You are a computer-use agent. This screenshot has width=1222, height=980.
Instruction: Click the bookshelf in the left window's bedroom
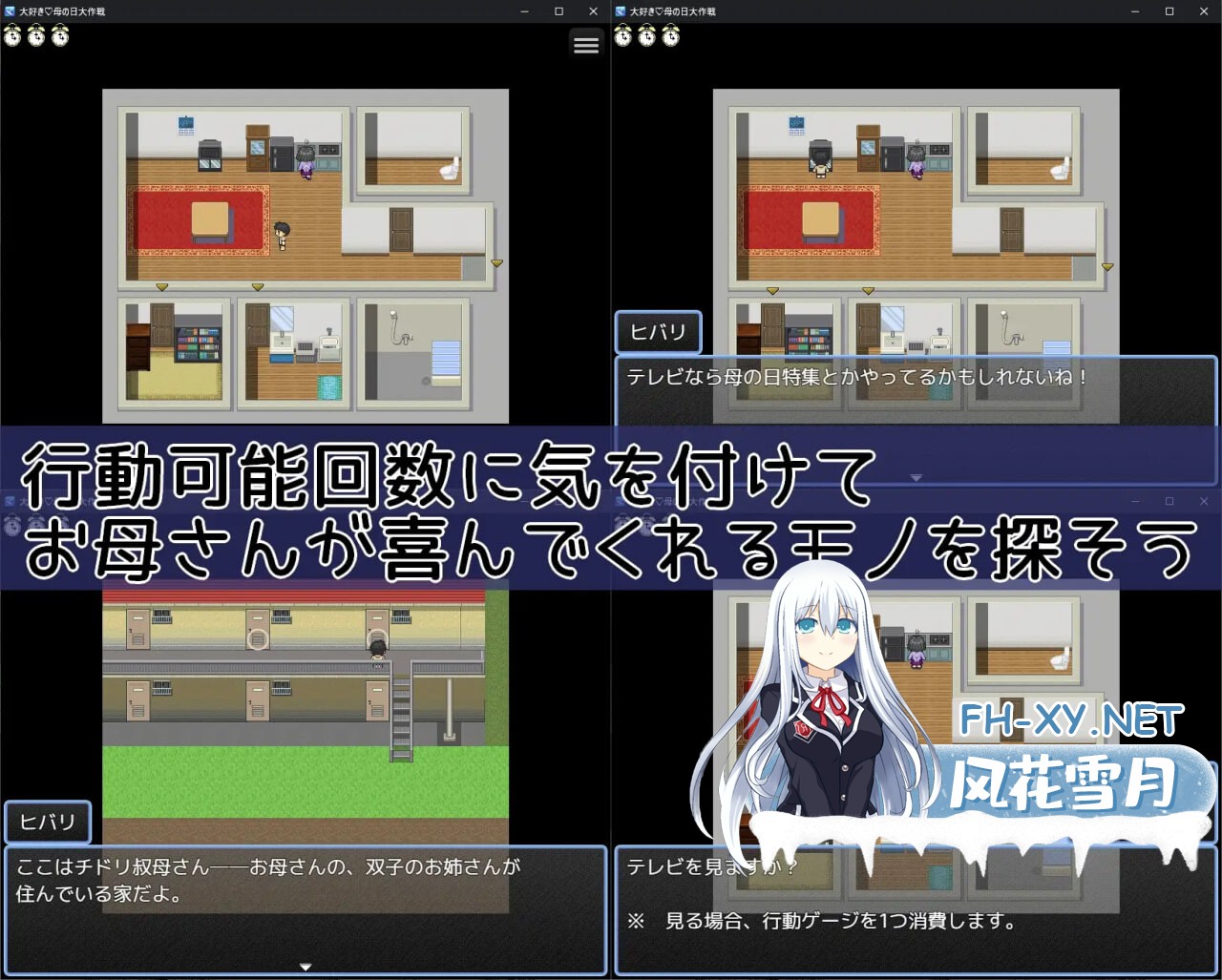point(199,344)
